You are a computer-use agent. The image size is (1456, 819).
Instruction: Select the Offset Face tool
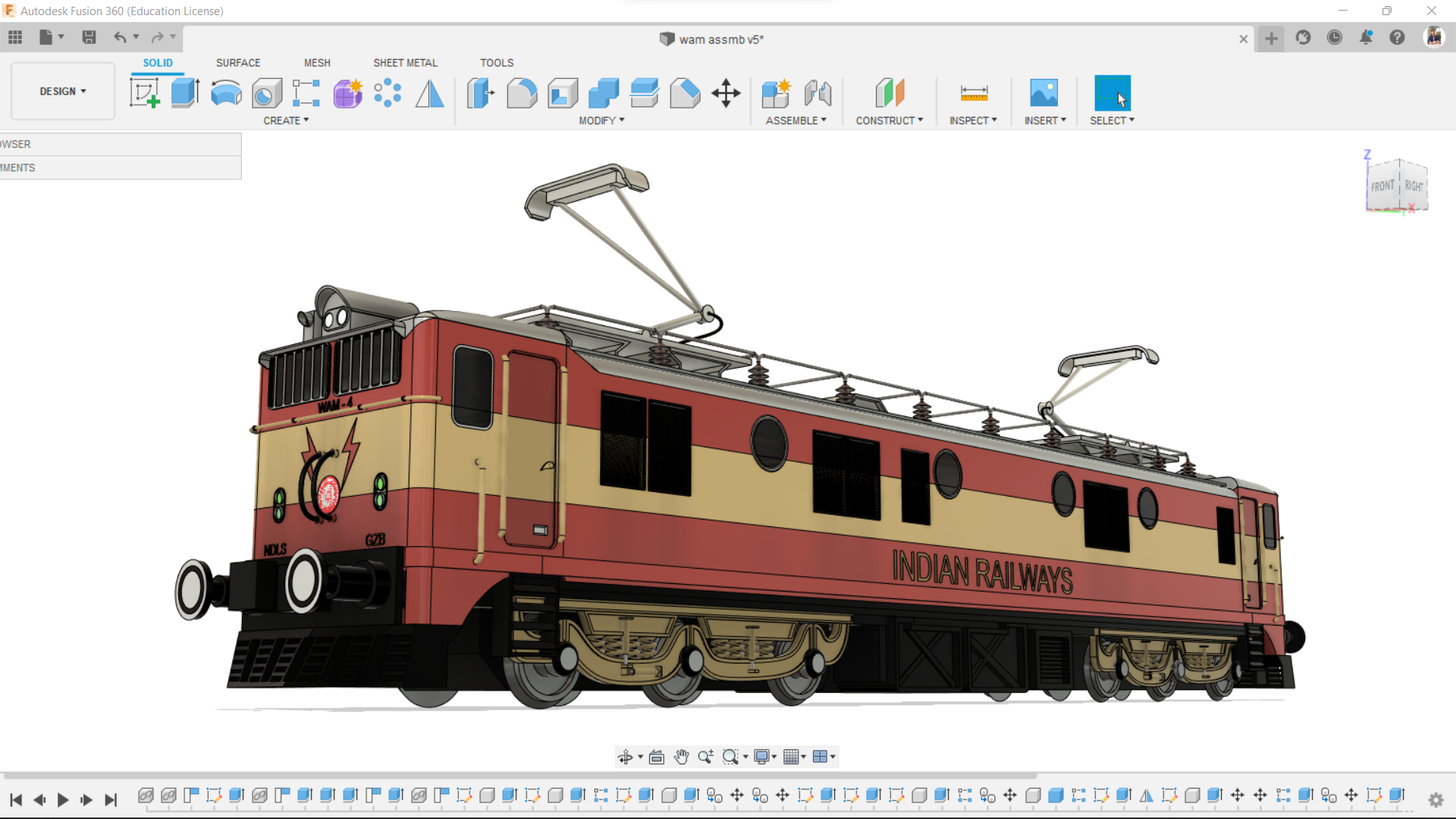645,93
